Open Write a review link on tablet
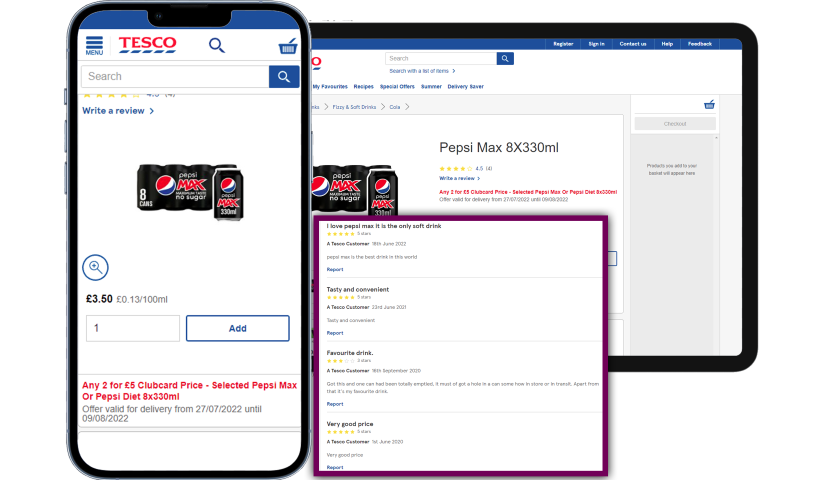The width and height of the screenshot is (823, 480). (459, 178)
